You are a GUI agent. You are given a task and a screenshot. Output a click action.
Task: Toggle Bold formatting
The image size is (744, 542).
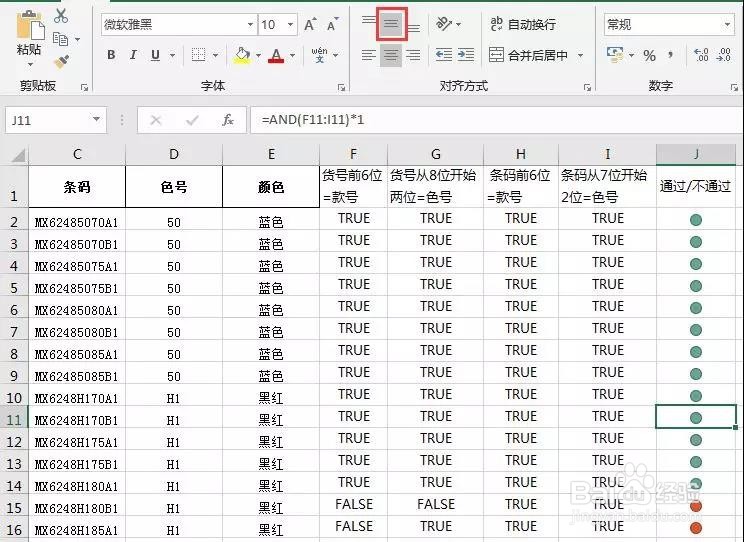pyautogui.click(x=111, y=55)
